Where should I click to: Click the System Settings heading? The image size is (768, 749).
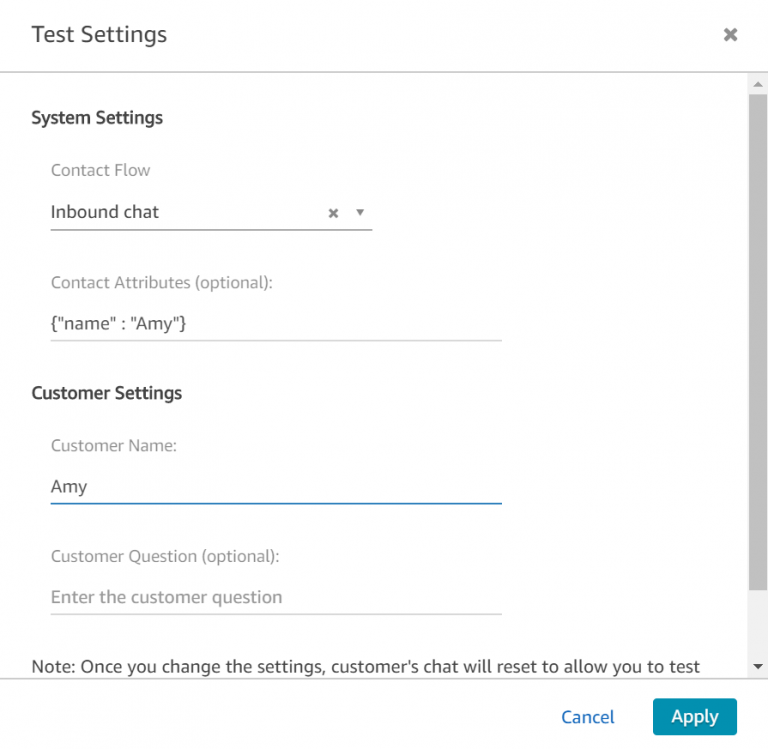[97, 118]
